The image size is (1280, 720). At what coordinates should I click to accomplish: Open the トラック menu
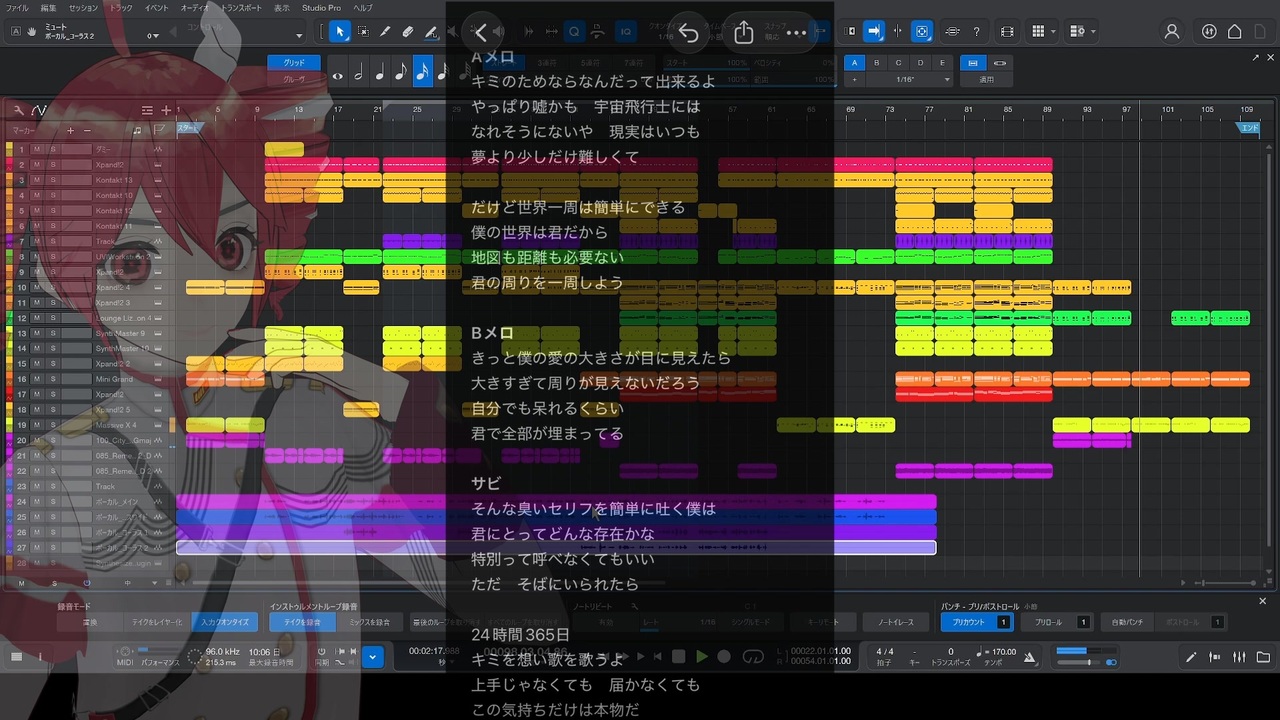[x=120, y=7]
